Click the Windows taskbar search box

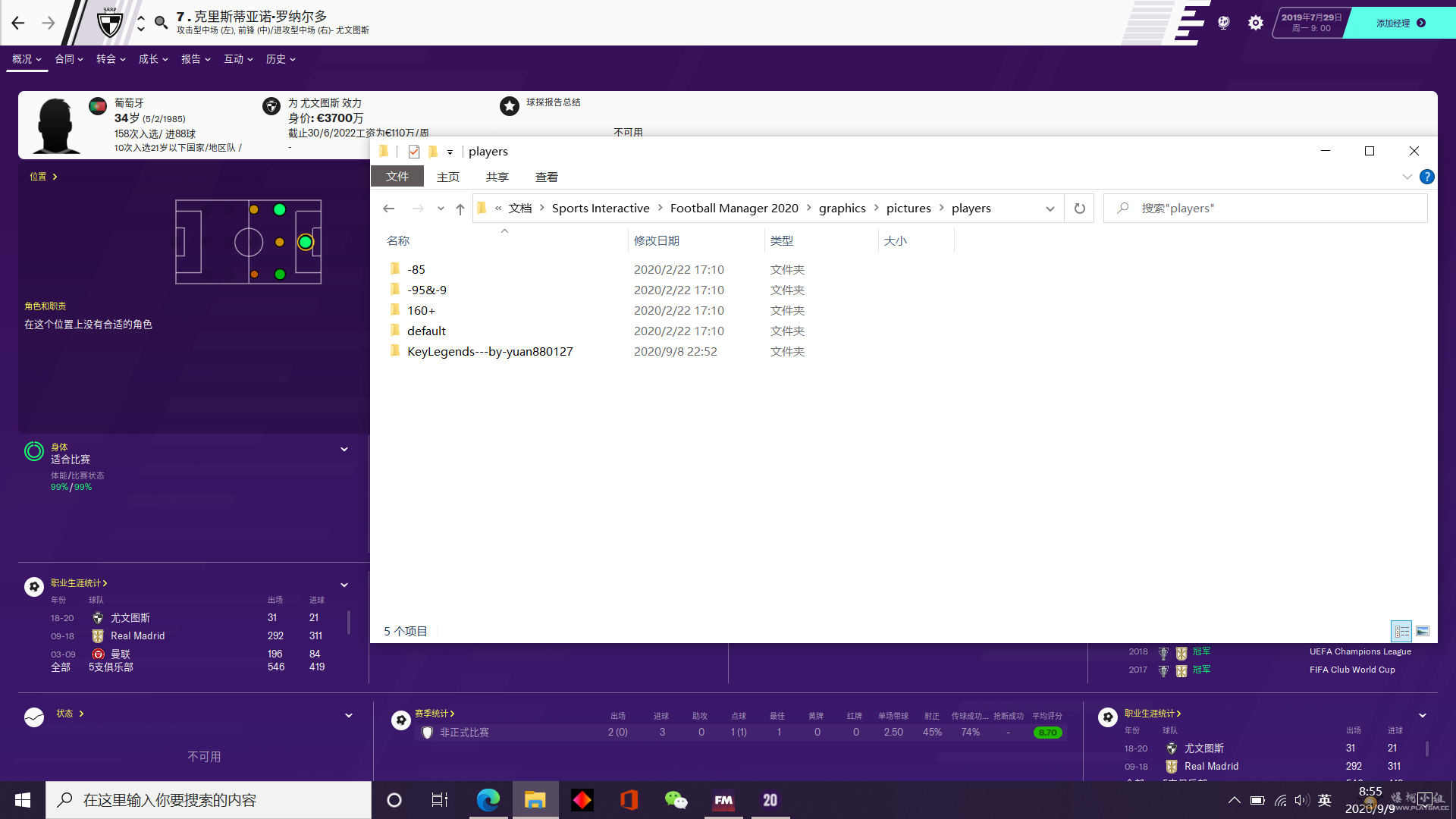[x=209, y=800]
